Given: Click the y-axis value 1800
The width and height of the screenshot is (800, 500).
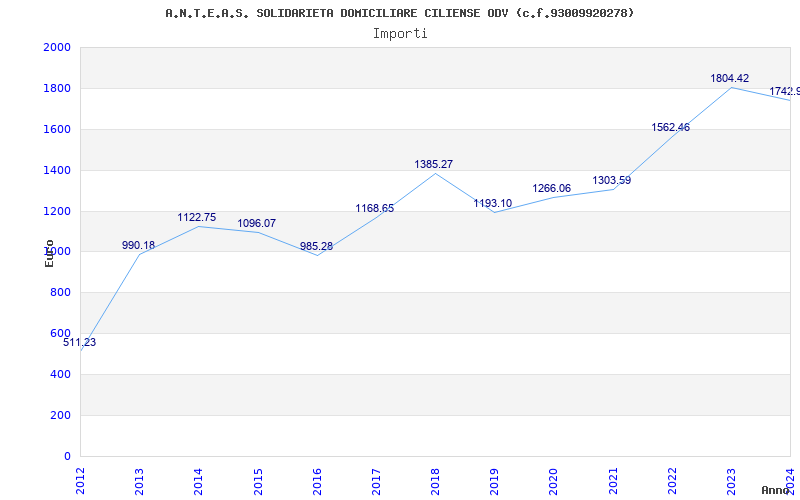Looking at the screenshot, I should tap(57, 88).
